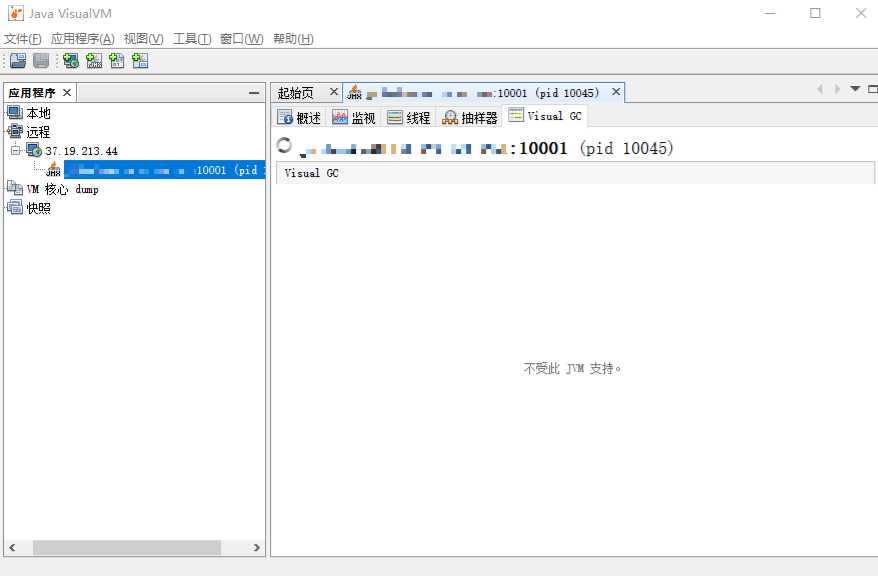Viewport: 878px width, 576px height.
Task: Open the 抽样器 subtab
Action: coord(470,117)
